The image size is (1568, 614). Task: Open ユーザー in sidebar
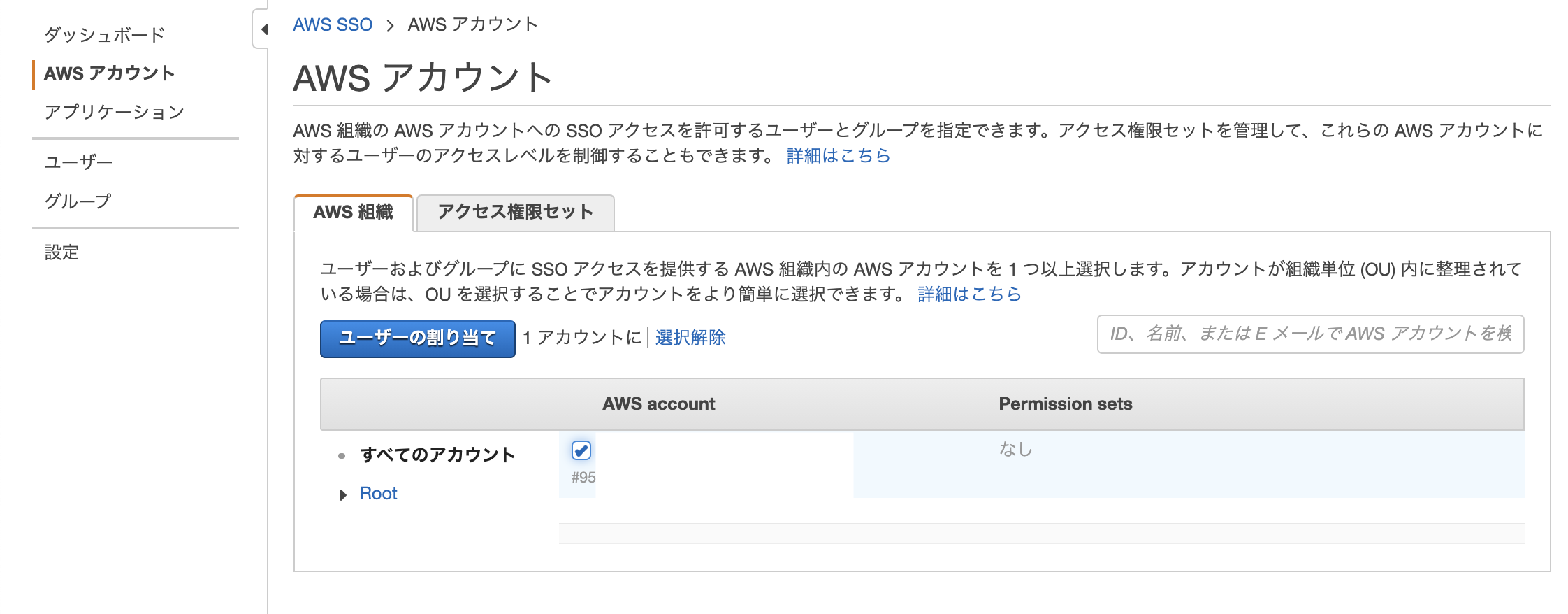pyautogui.click(x=78, y=162)
